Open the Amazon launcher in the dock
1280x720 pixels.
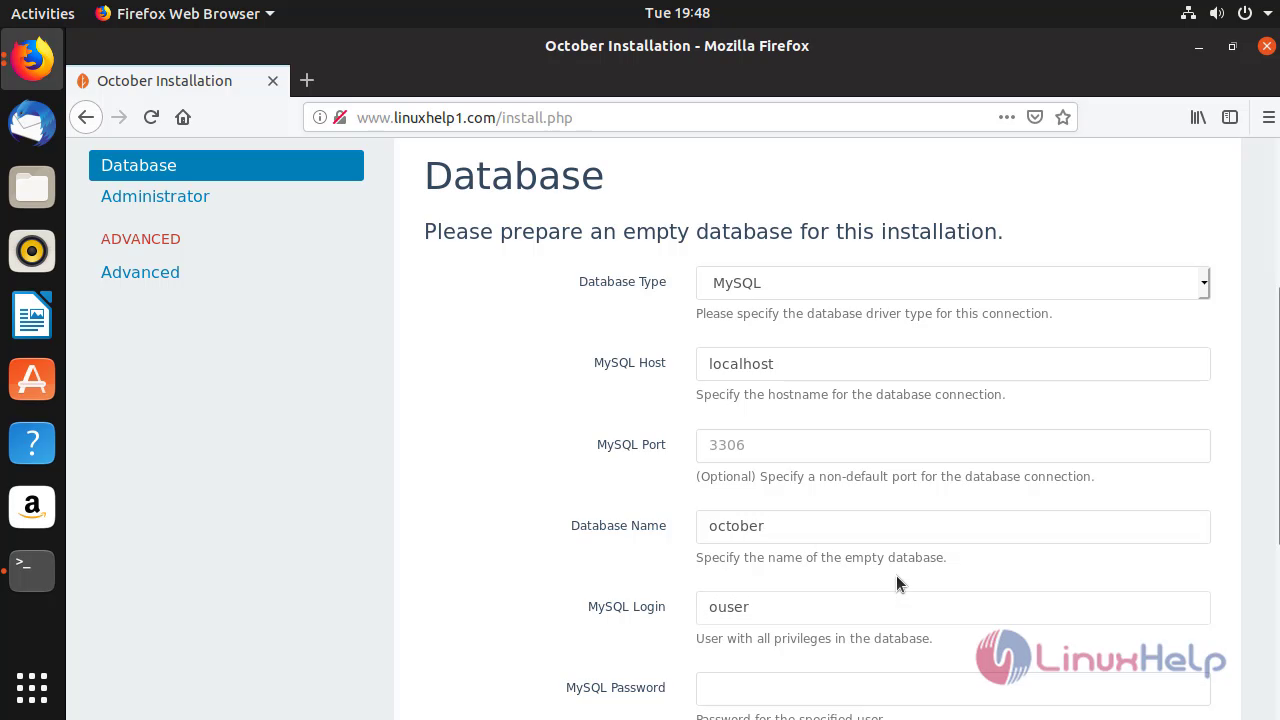[32, 507]
